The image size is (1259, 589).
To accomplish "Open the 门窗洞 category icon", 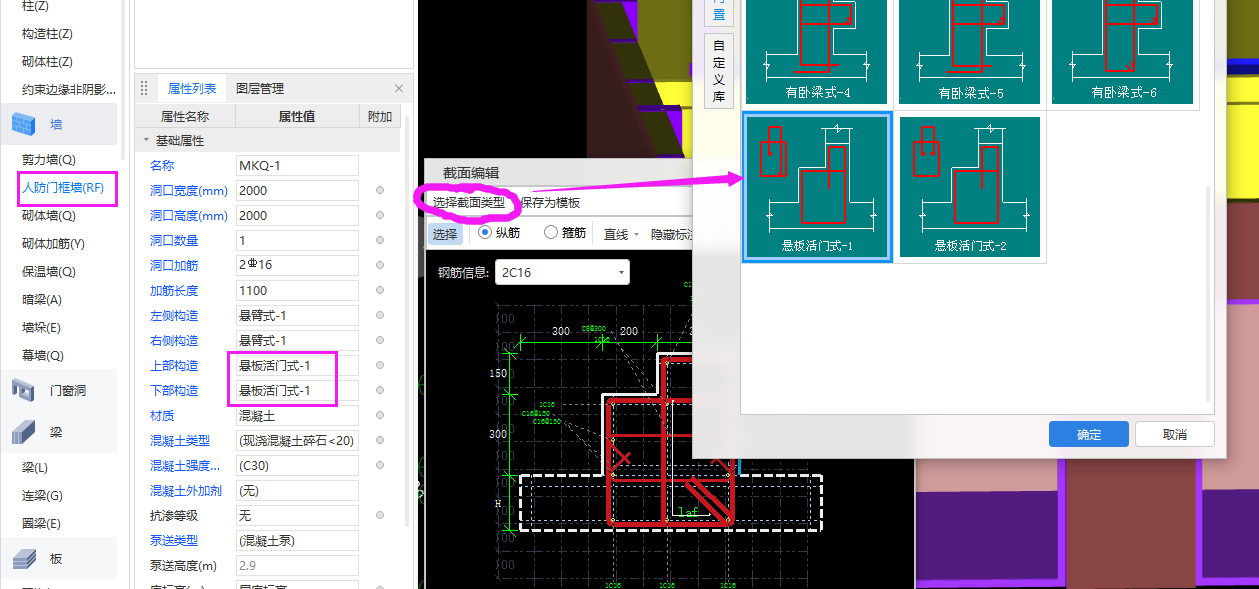I will (x=23, y=390).
